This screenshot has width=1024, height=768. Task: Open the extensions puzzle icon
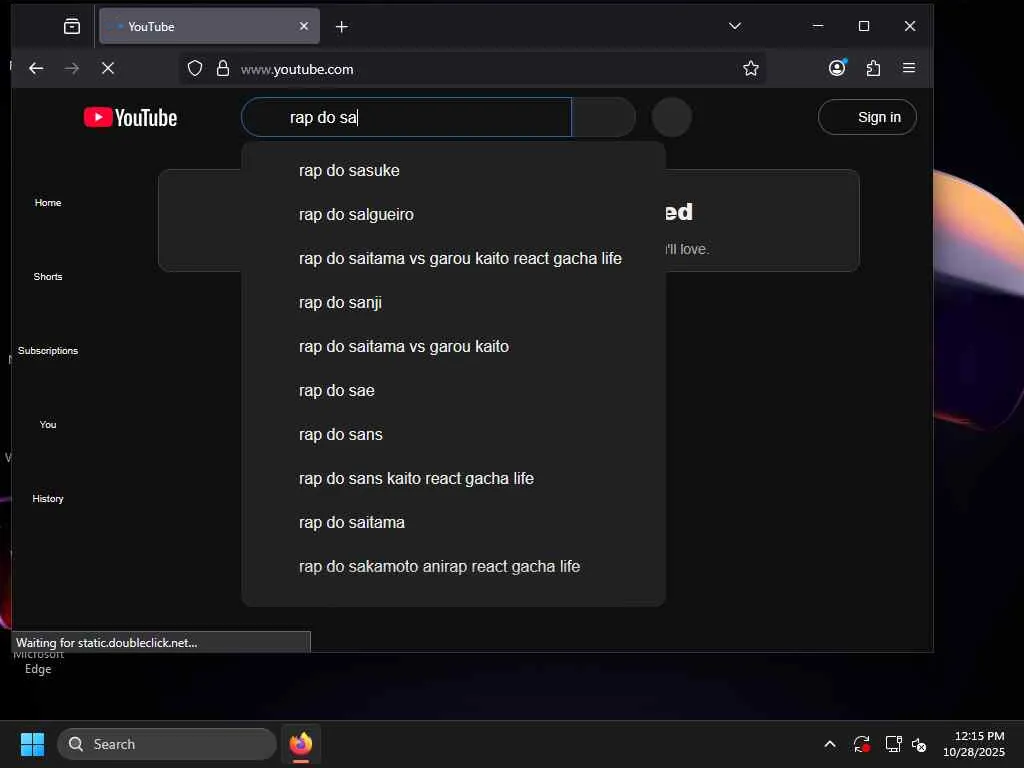pos(873,68)
